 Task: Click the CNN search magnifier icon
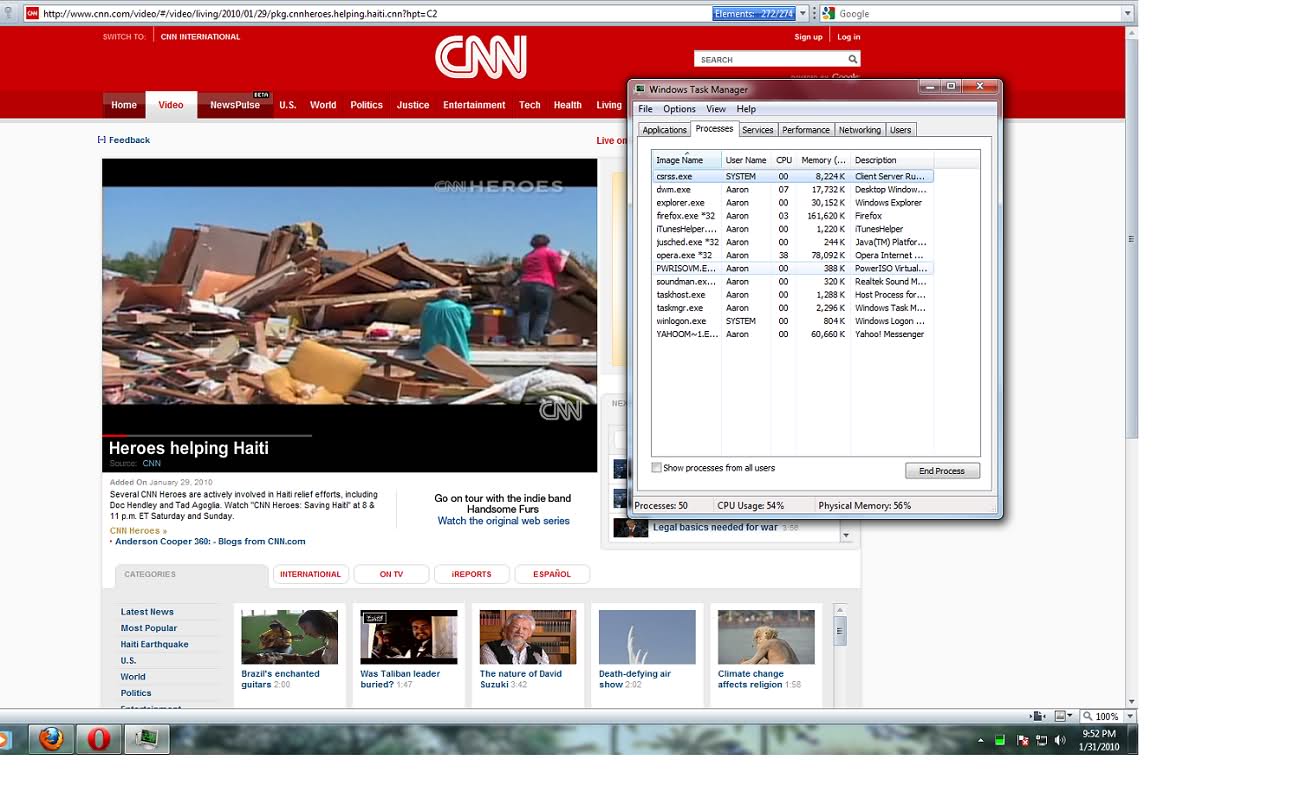852,60
